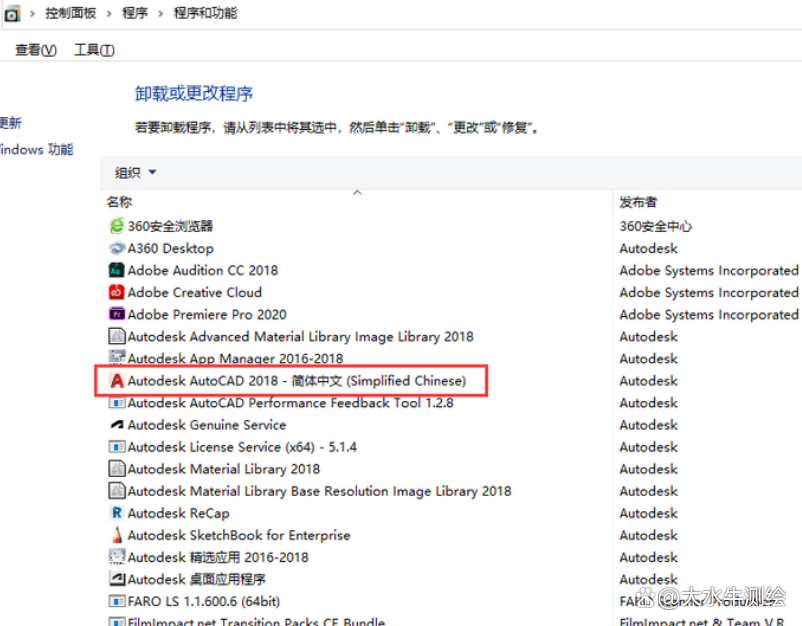This screenshot has height=626, width=802.
Task: Select Autodesk 精选应用 2016-2018 entry
Action: click(x=218, y=557)
